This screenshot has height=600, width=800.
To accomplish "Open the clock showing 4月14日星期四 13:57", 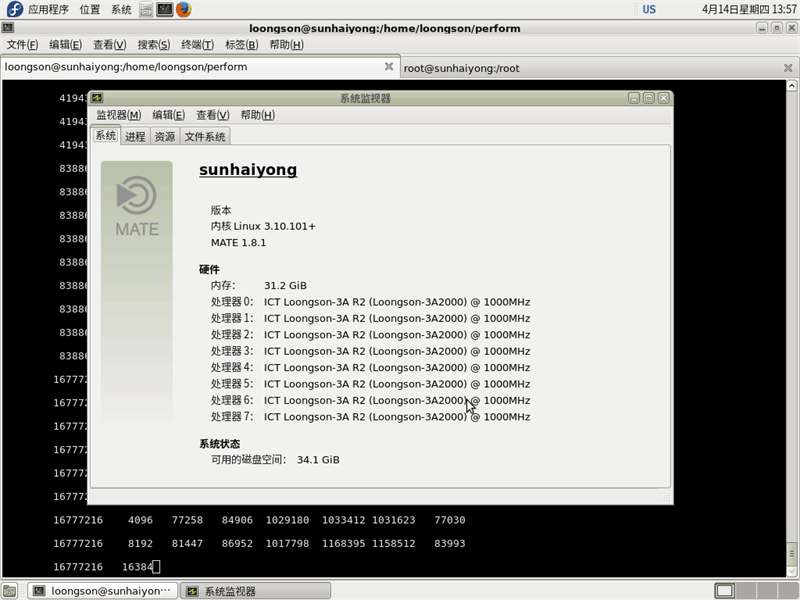I will (x=749, y=9).
